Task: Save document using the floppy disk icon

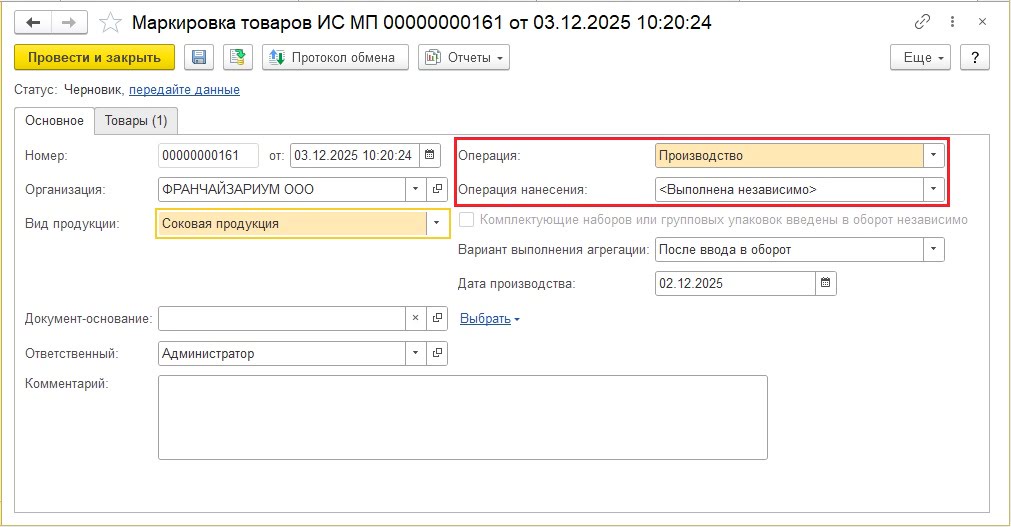Action: 199,58
